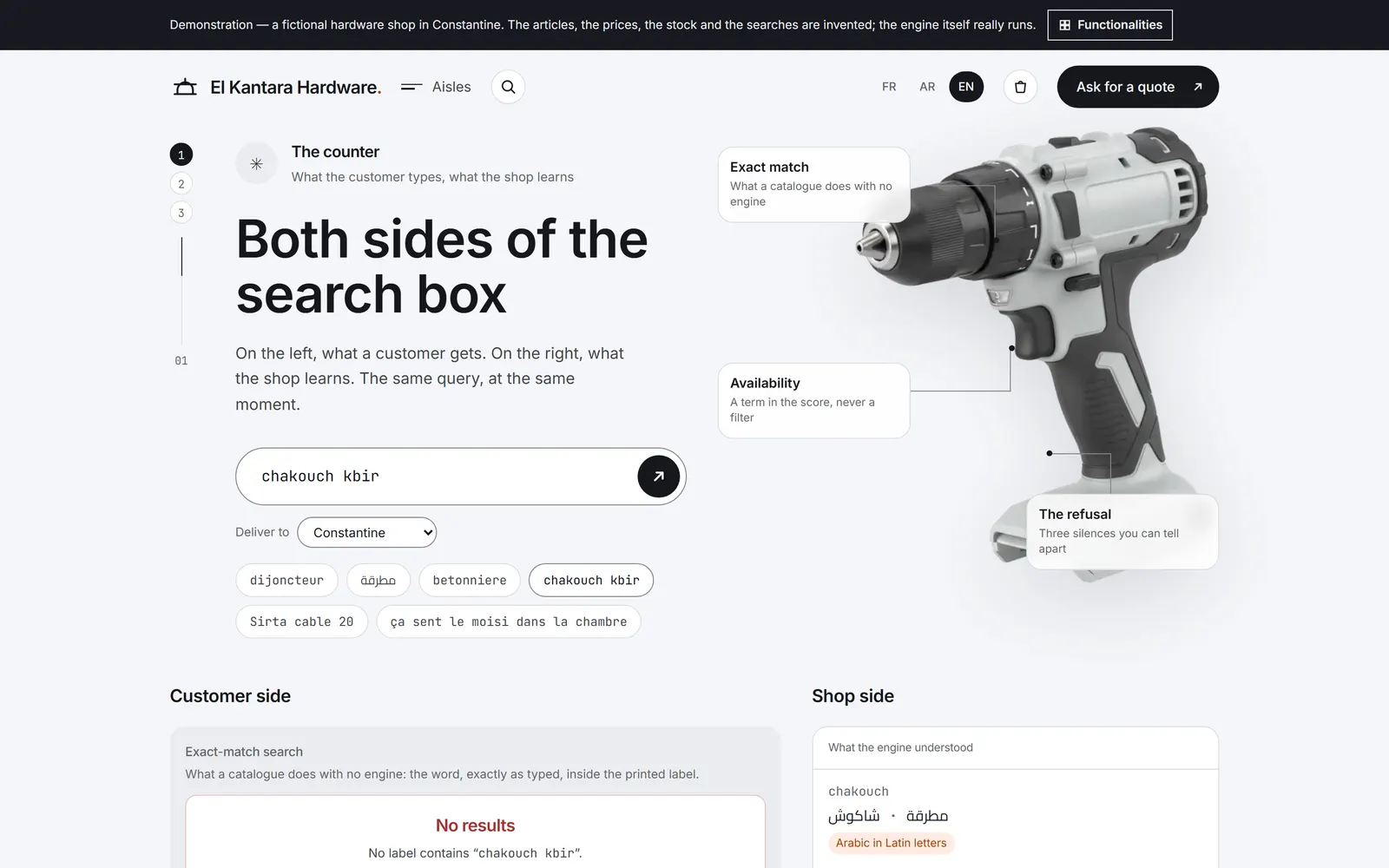Pick the ça sent le moisi chip
The image size is (1389, 868).
[x=509, y=622]
